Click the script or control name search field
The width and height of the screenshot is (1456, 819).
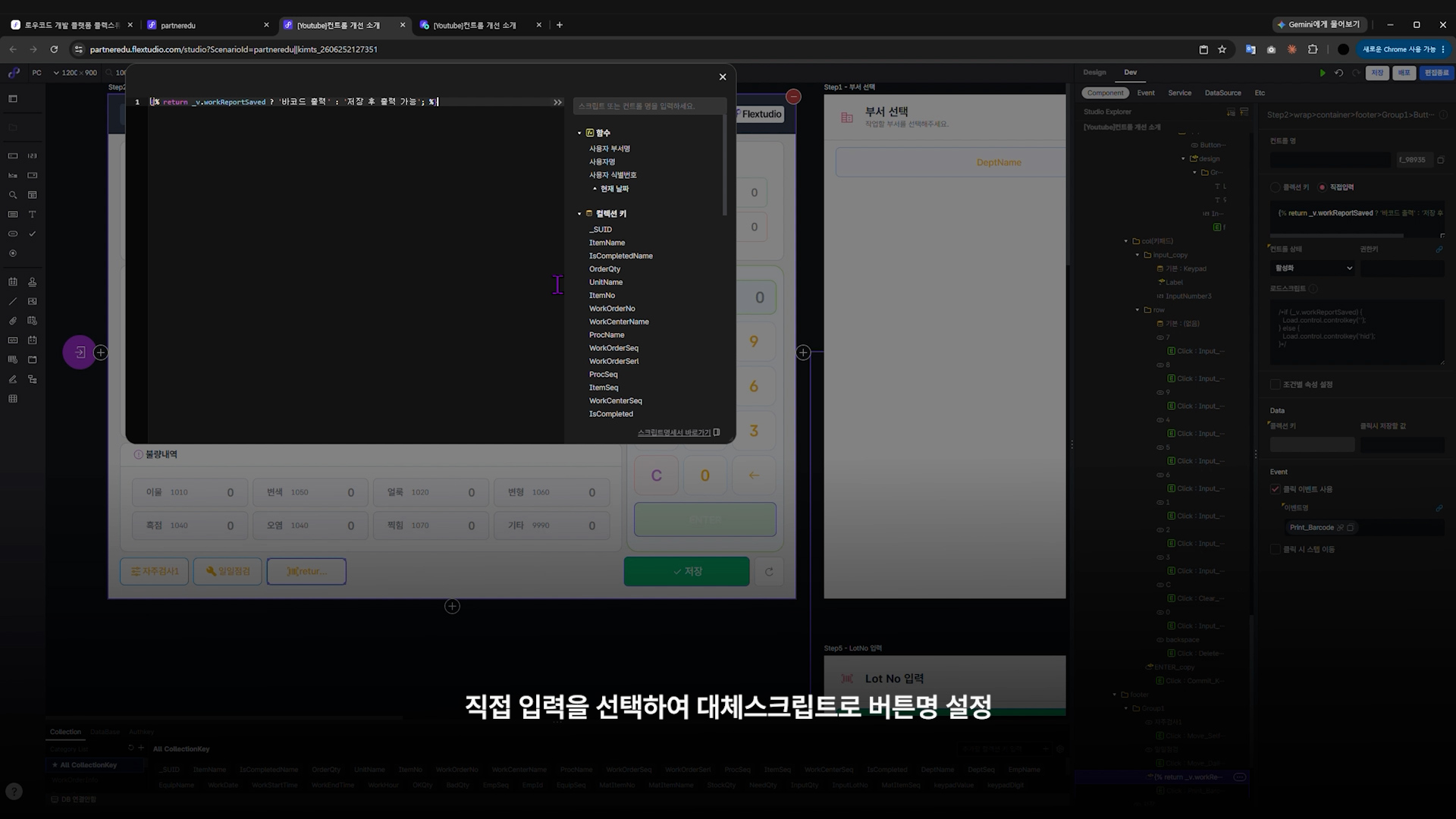click(649, 106)
